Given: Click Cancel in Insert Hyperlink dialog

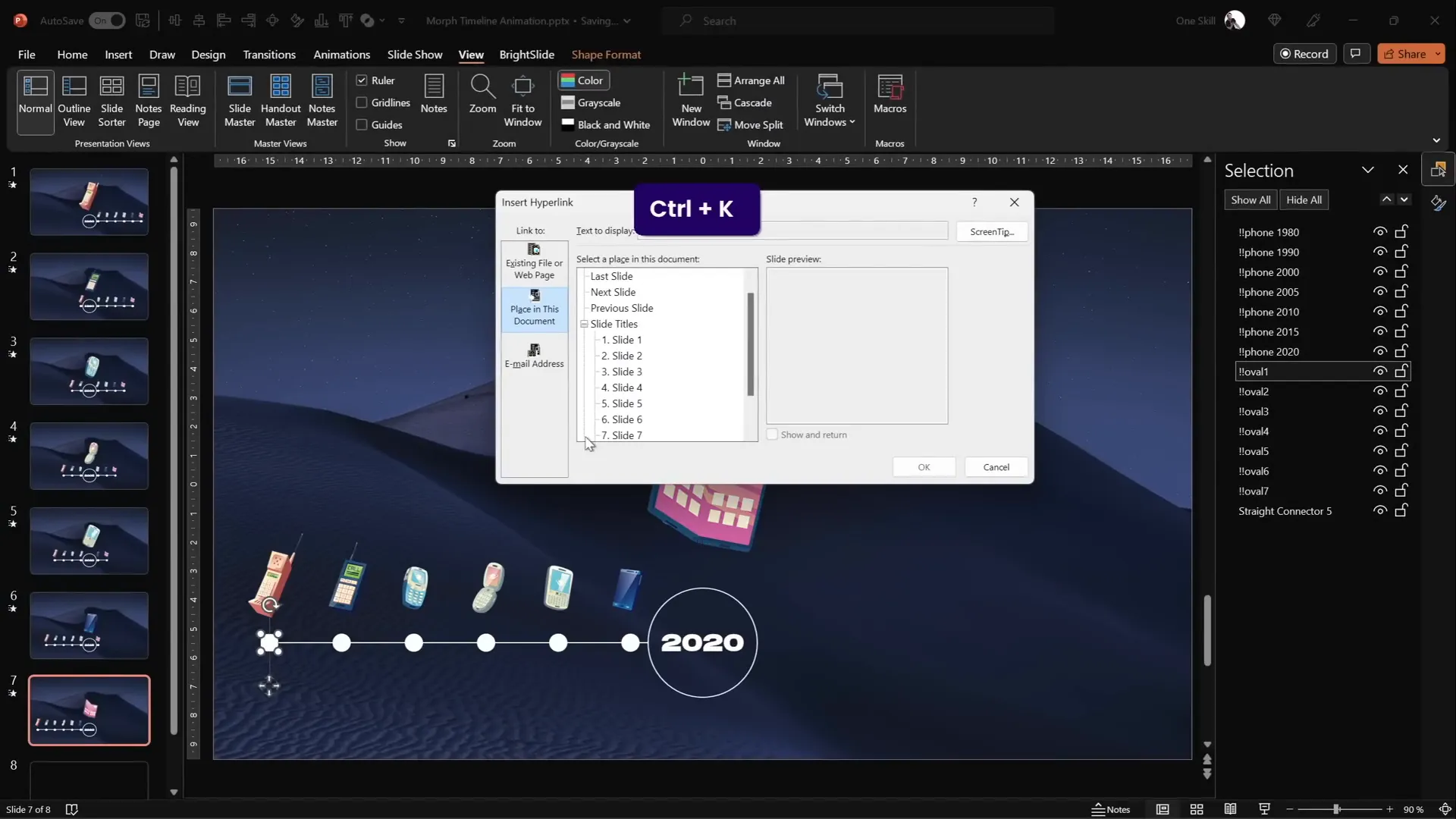Looking at the screenshot, I should pyautogui.click(x=996, y=467).
